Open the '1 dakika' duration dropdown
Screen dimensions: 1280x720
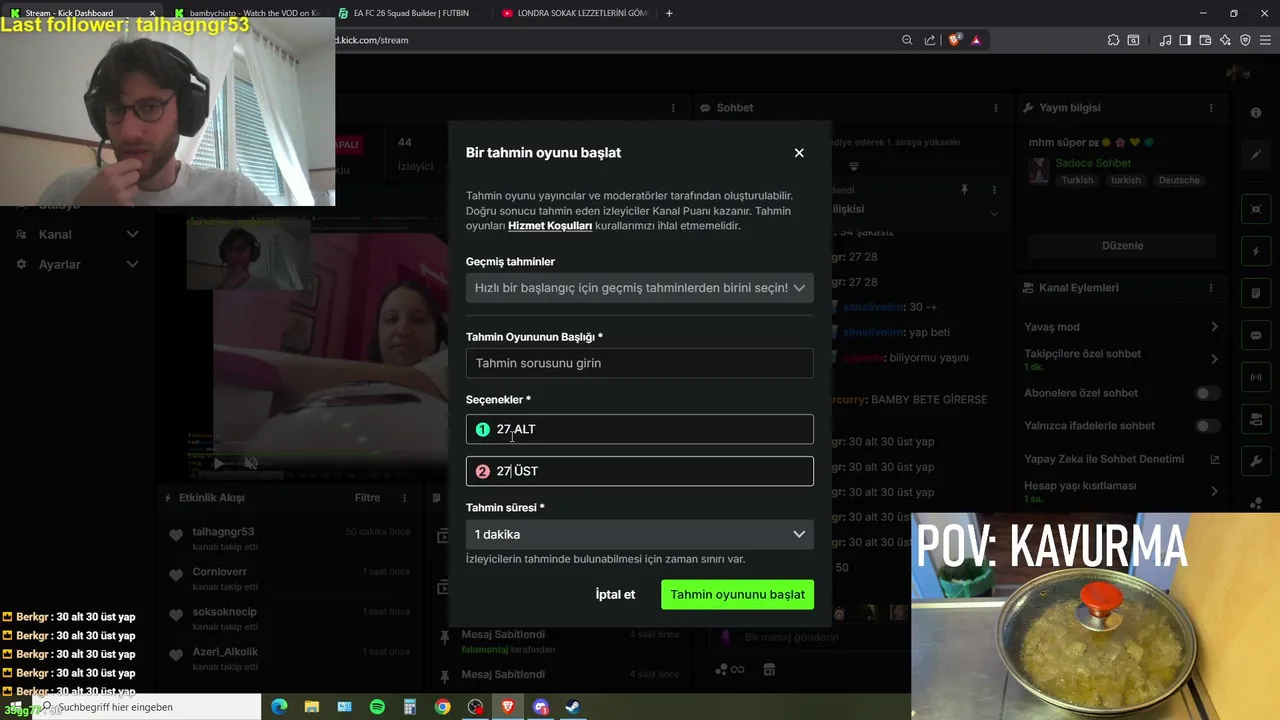click(x=640, y=534)
